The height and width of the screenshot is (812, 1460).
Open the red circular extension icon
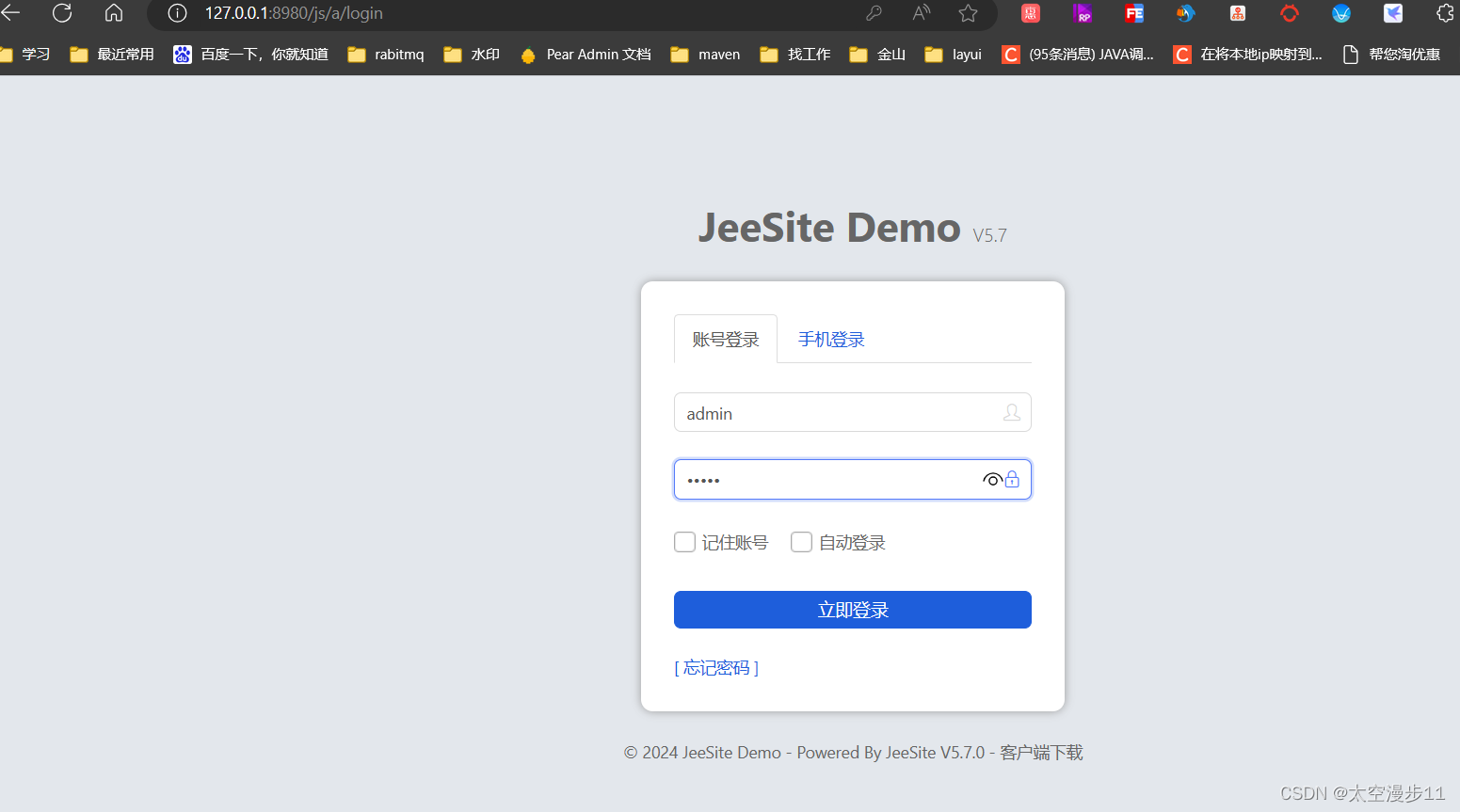(x=1290, y=13)
